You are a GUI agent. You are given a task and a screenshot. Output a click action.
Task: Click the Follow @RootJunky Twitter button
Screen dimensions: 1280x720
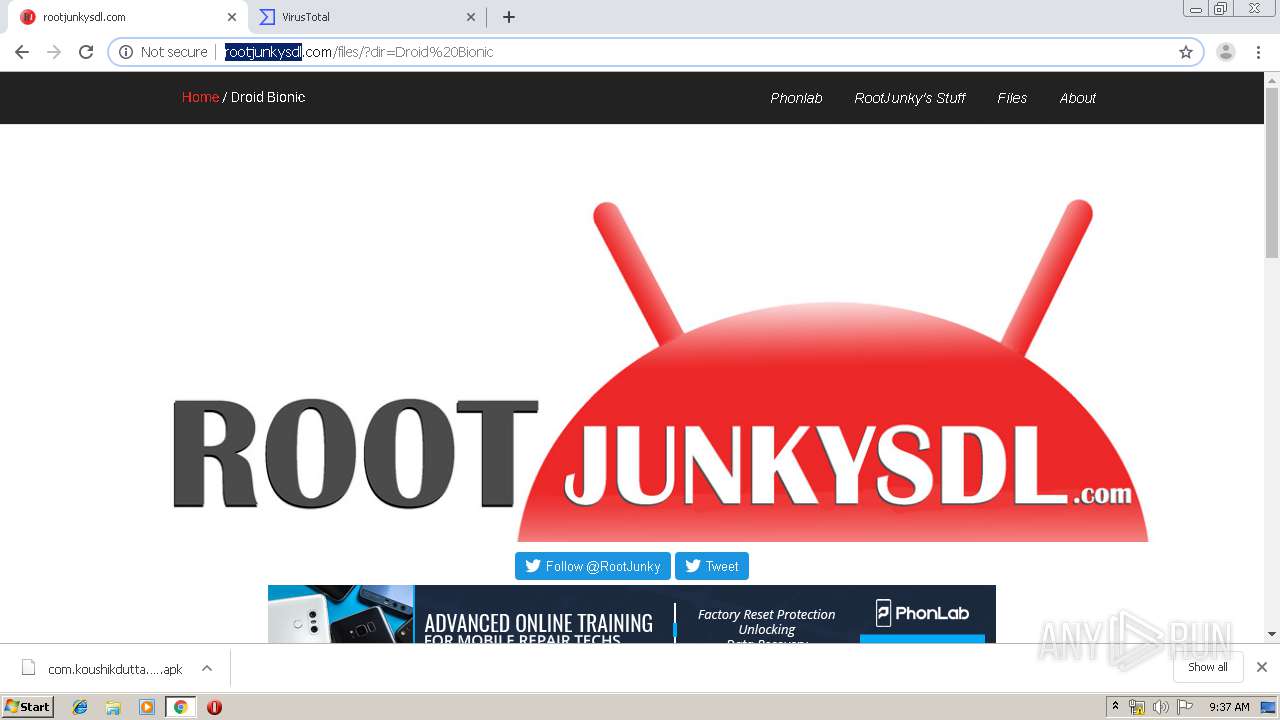coord(593,566)
